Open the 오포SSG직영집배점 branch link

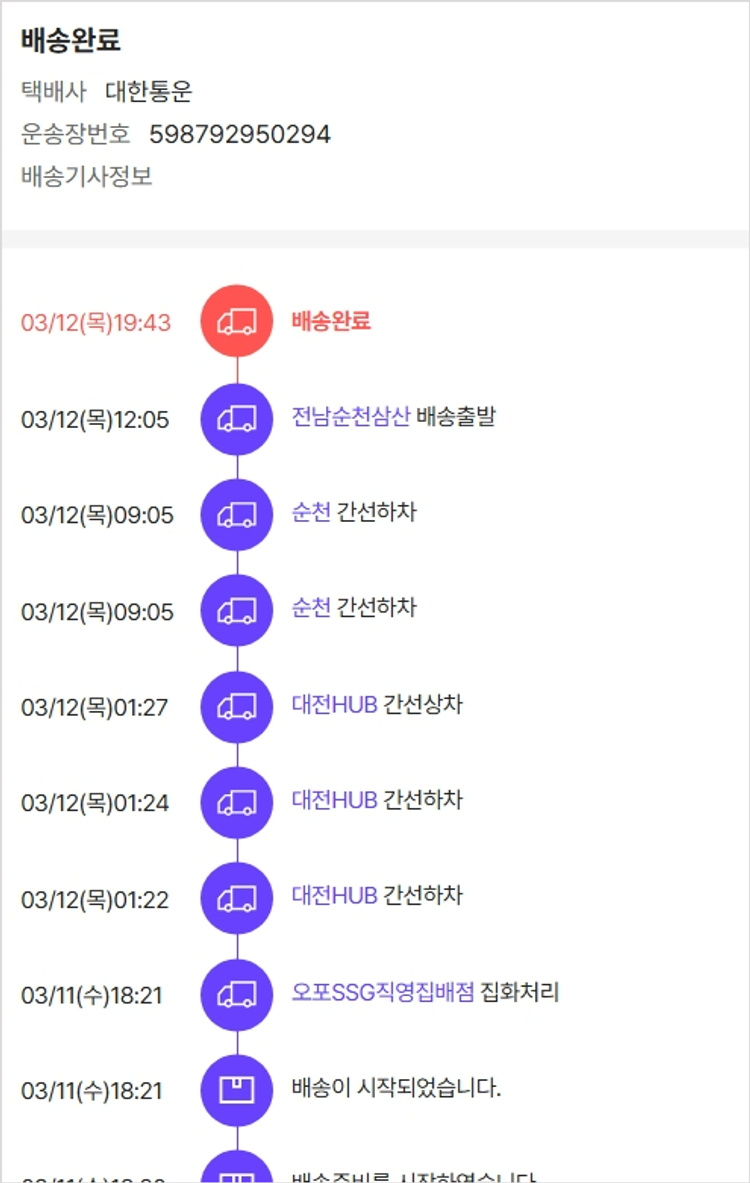tap(383, 993)
